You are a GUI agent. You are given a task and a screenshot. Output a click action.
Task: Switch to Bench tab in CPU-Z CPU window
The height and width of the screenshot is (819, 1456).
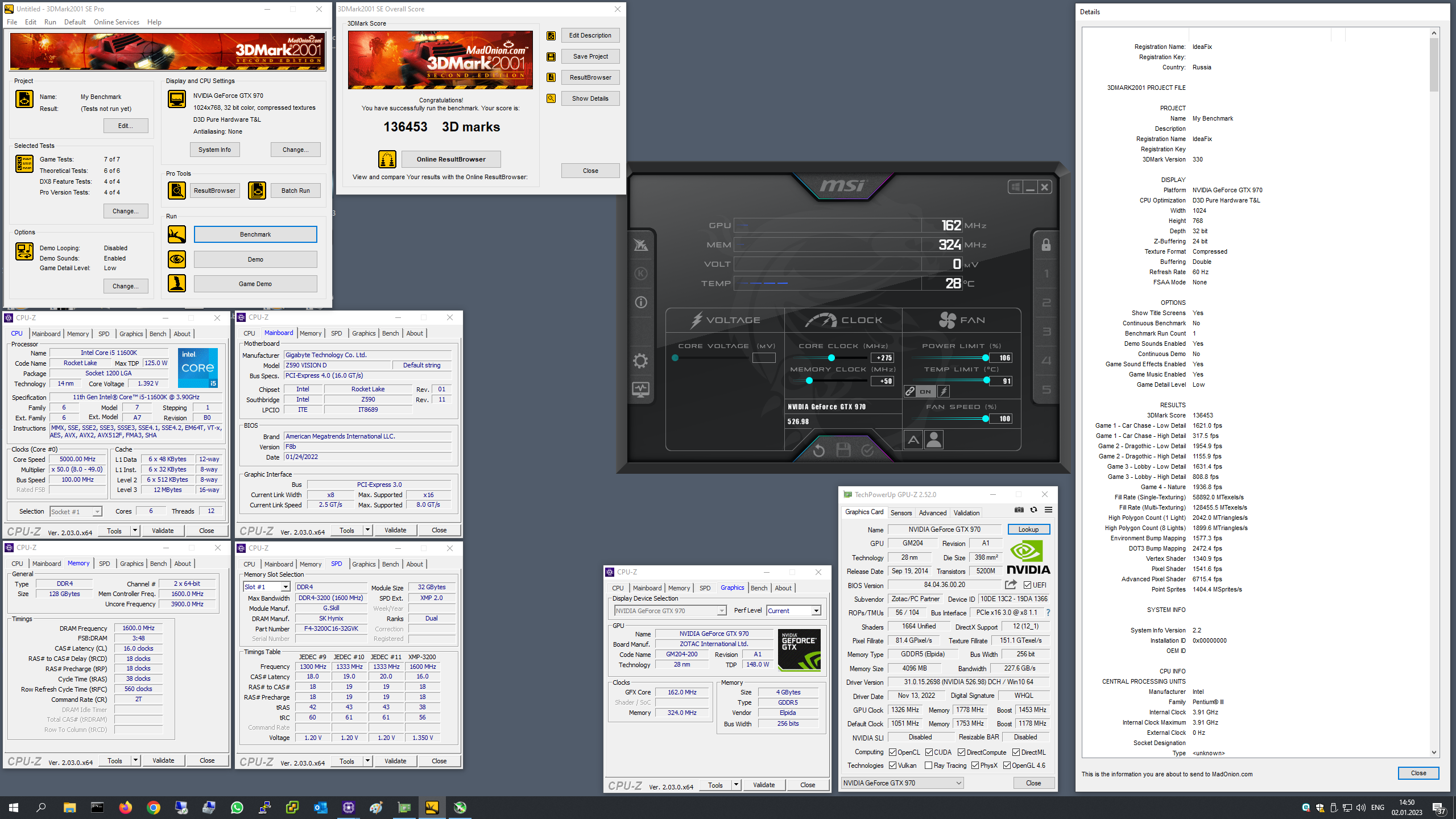pyautogui.click(x=158, y=334)
